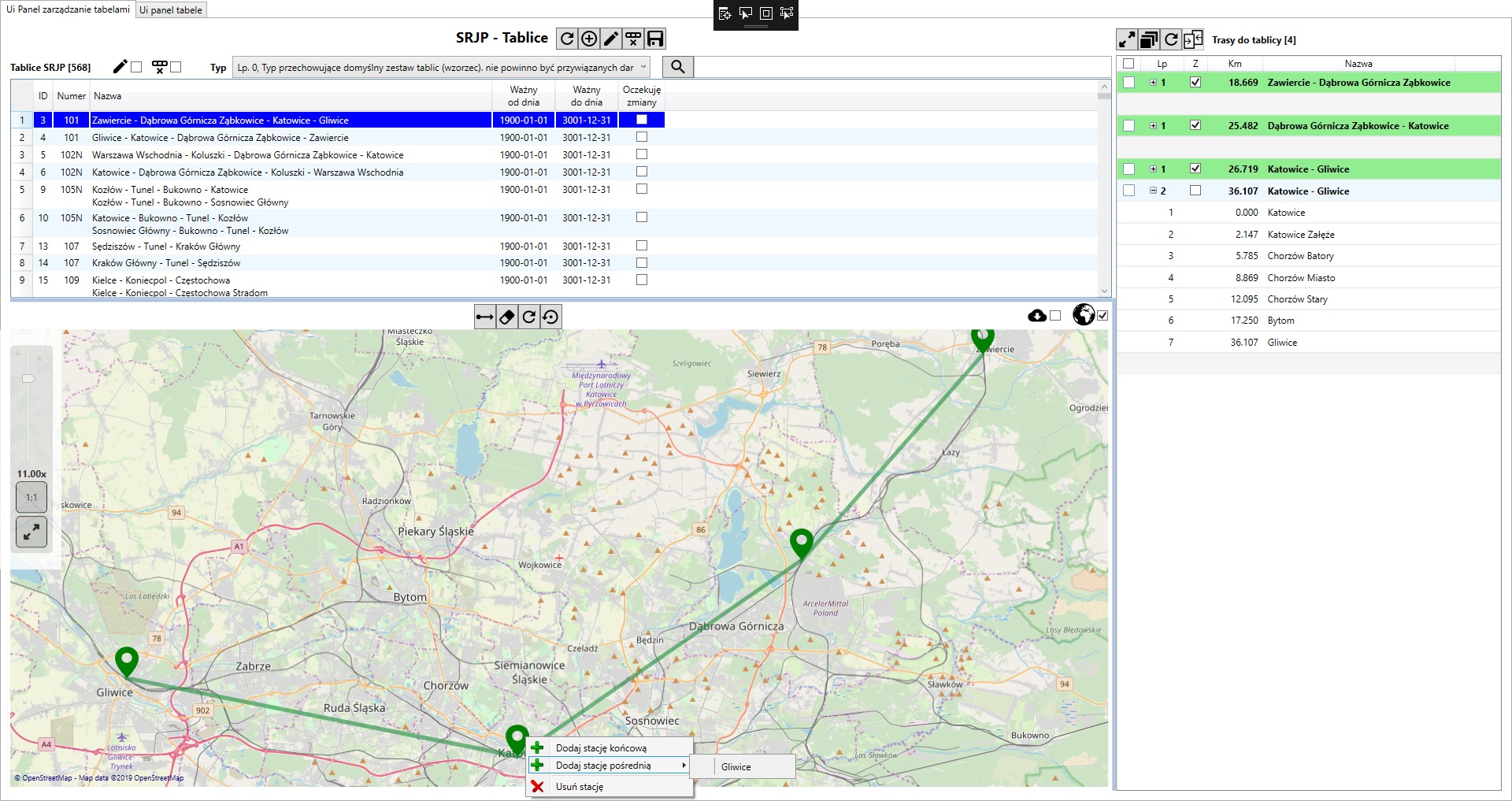Click the draw route line tool
Image resolution: width=1512 pixels, height=801 pixels.
pyautogui.click(x=485, y=317)
